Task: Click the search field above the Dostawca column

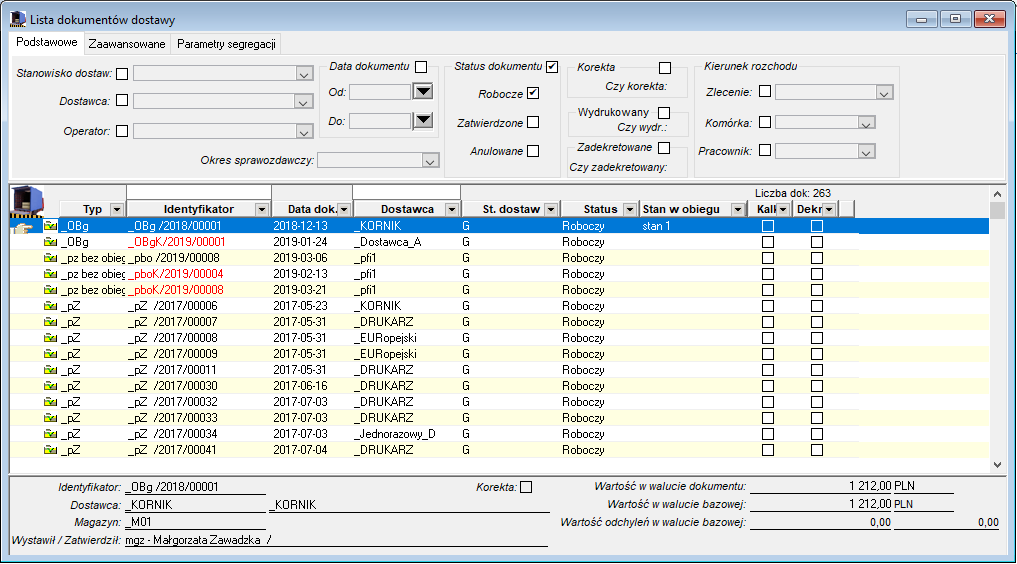Action: click(407, 192)
